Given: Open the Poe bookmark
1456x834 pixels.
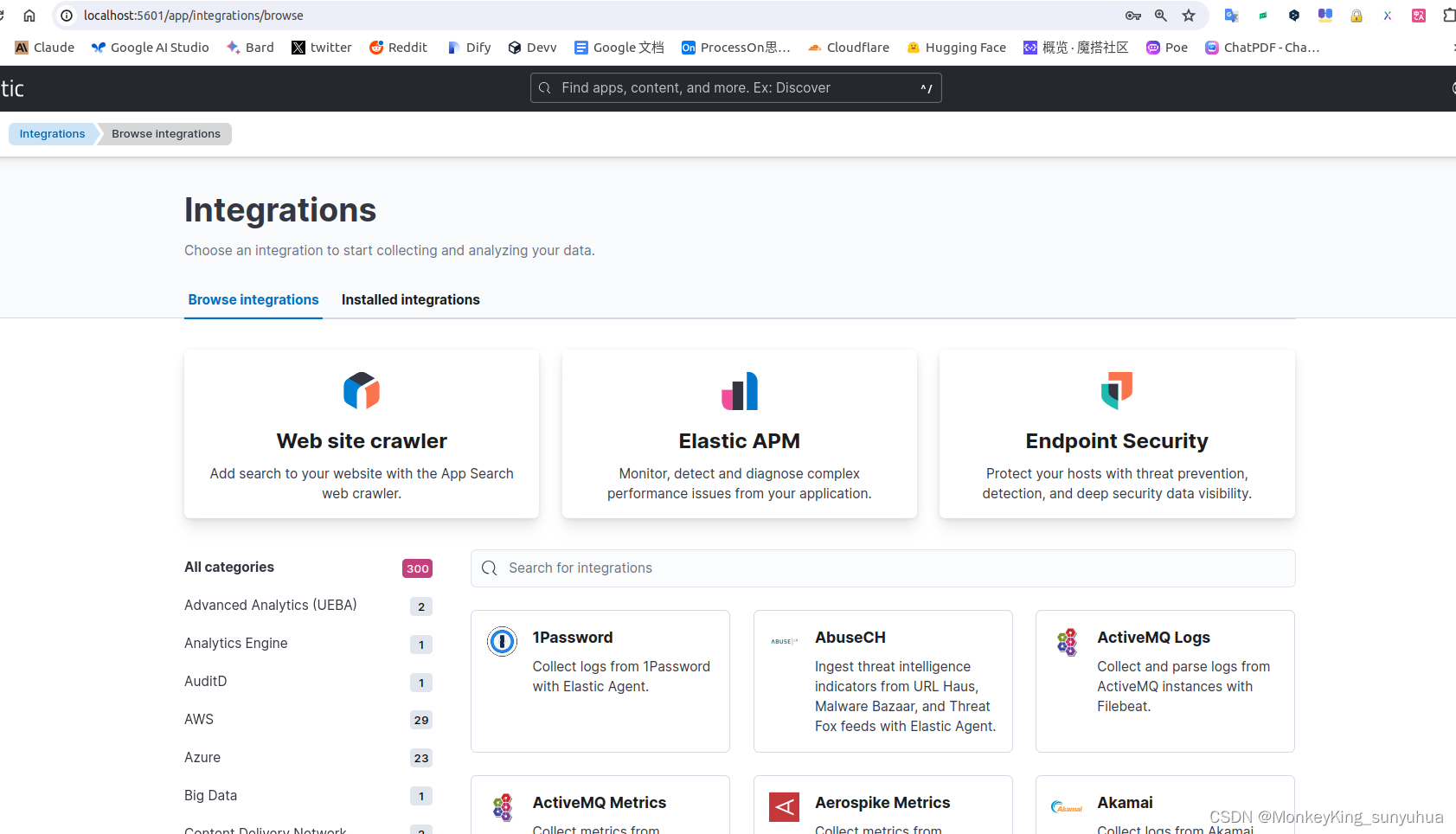Looking at the screenshot, I should click(1167, 48).
